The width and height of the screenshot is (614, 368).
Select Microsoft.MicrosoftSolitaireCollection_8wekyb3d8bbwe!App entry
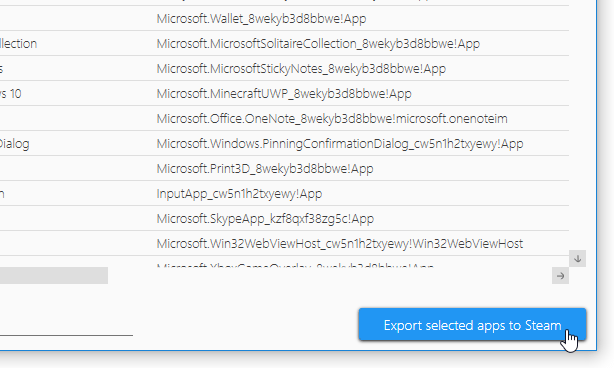[318, 44]
